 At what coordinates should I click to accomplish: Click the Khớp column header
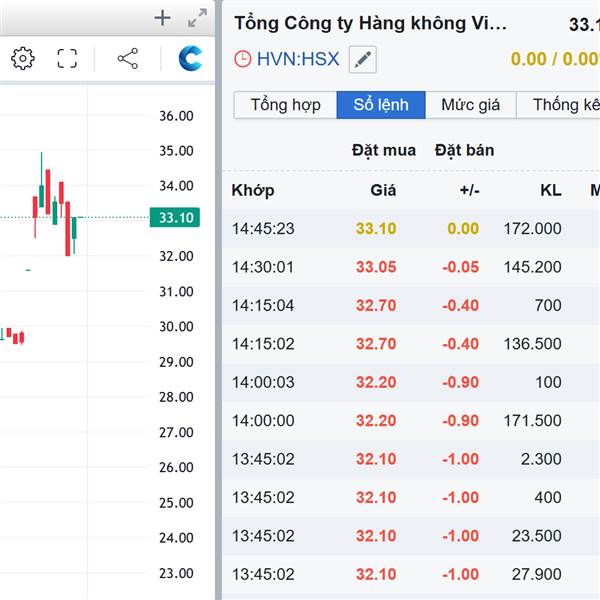pyautogui.click(x=253, y=190)
